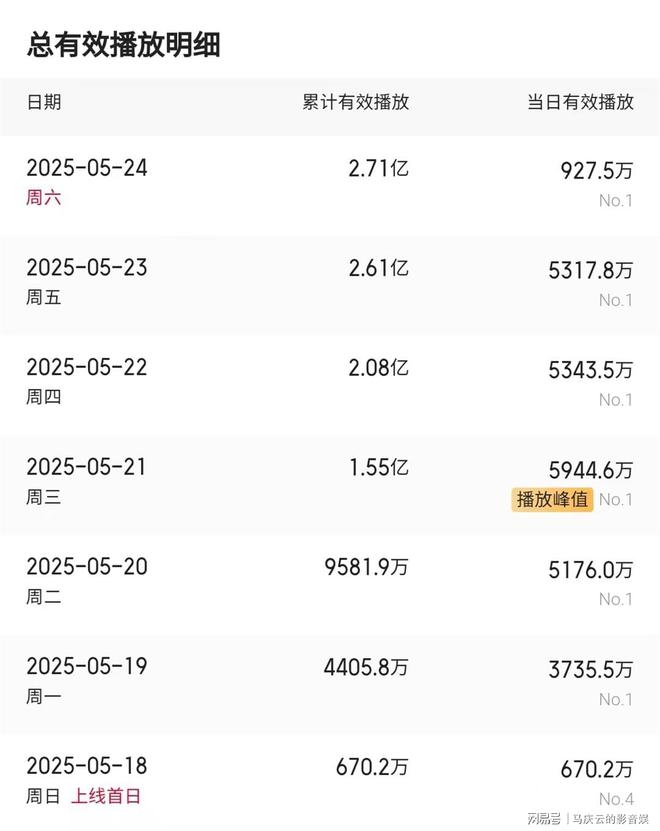660x831 pixels.
Task: Open the 马庆云的影音娱 watermark link
Action: [x=612, y=818]
